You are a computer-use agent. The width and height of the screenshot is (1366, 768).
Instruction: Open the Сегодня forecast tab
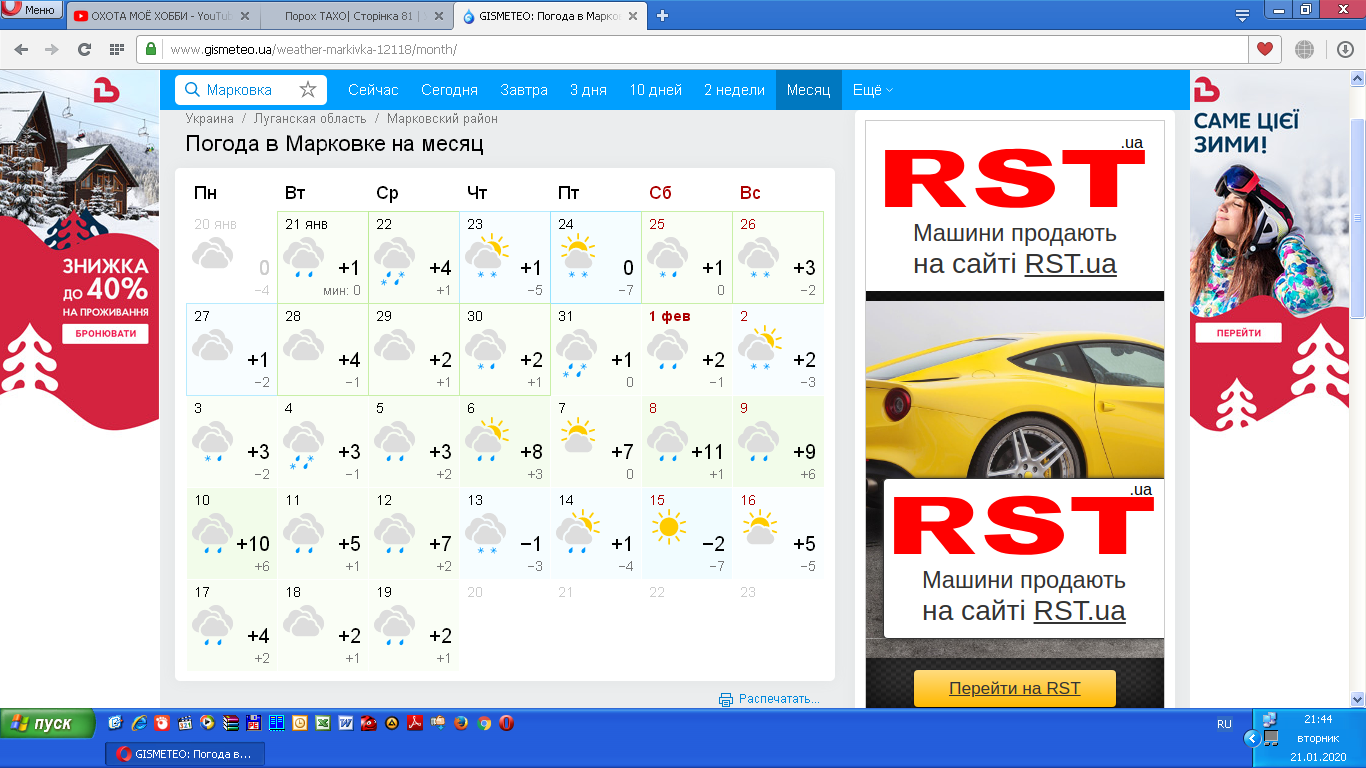(x=449, y=90)
